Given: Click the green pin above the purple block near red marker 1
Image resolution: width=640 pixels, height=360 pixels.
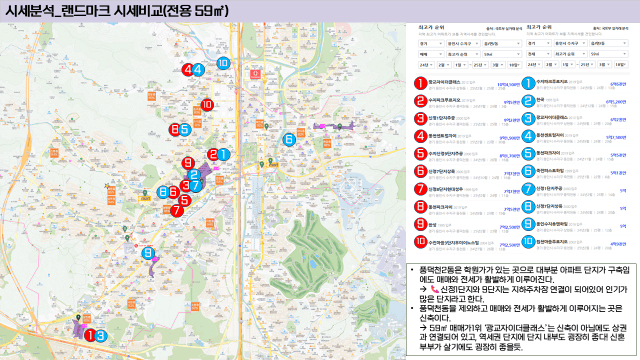Looking at the screenshot, I should pyautogui.click(x=78, y=317).
